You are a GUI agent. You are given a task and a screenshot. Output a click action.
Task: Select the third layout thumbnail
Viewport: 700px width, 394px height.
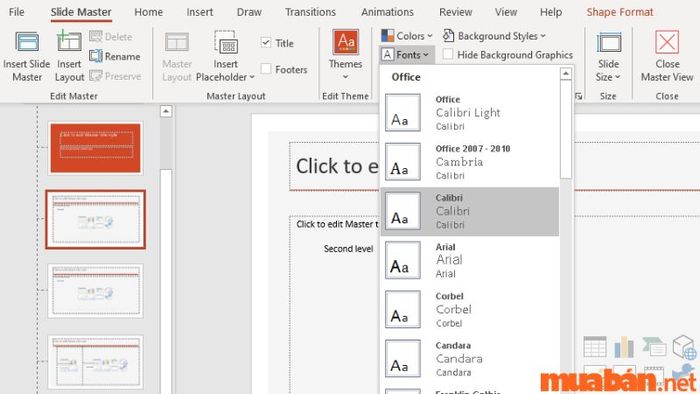coord(96,290)
